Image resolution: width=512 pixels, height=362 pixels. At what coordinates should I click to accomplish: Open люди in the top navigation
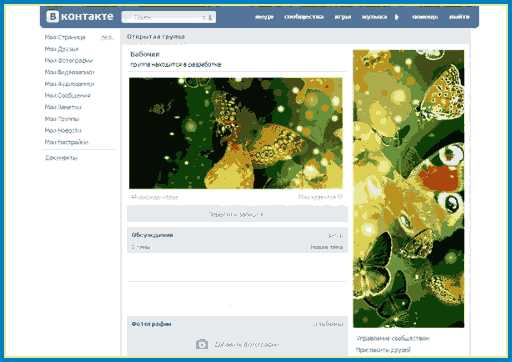click(x=264, y=17)
